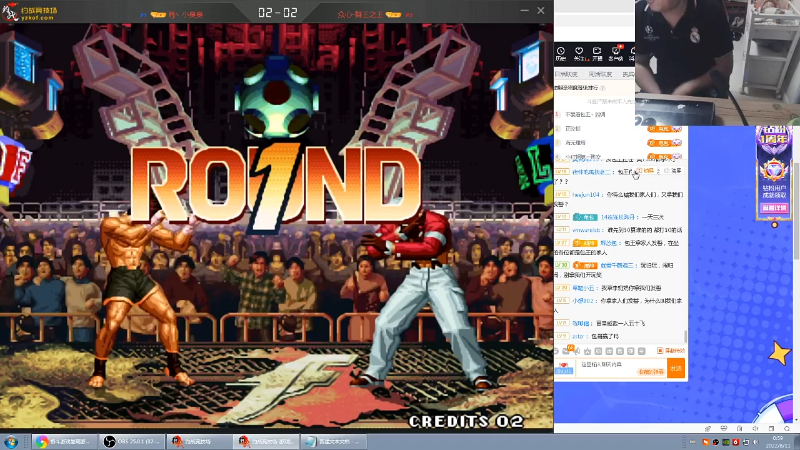Click username zstar in chat
The width and height of the screenshot is (800, 450).
[578, 336]
